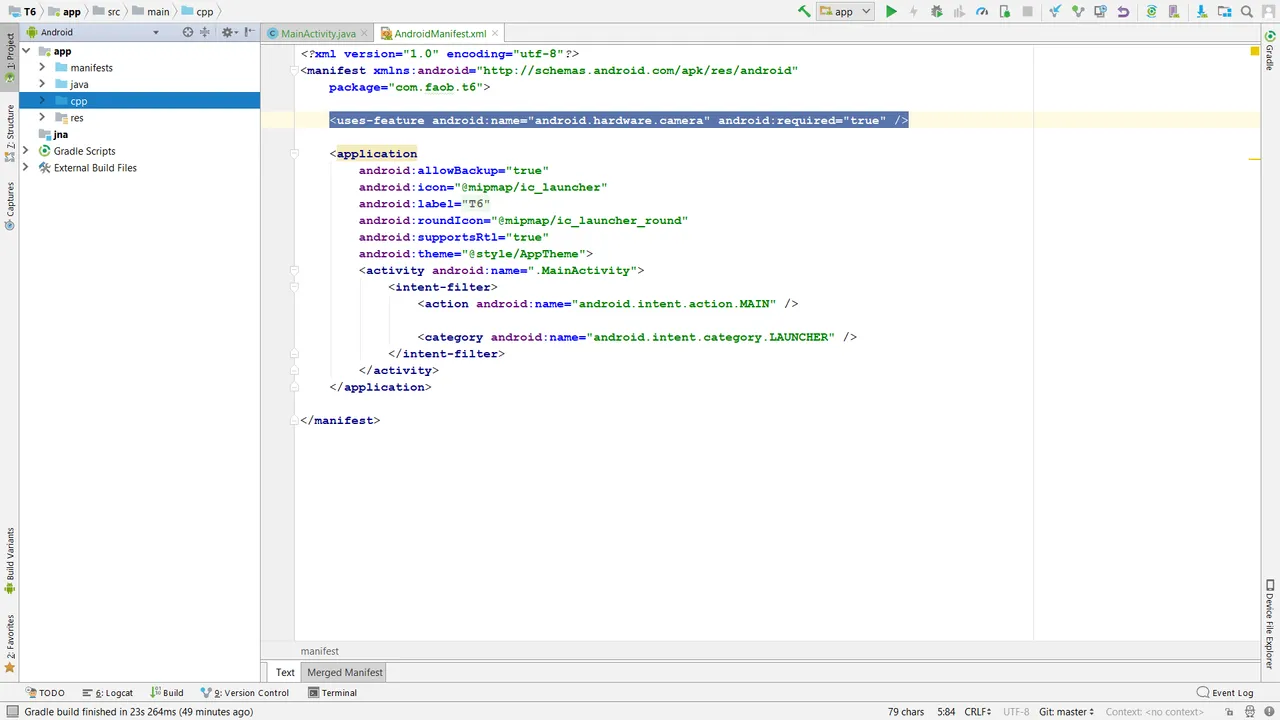Screen dimensions: 1280x720
Task: Open Project Structure icon
Action: [x=1224, y=12]
